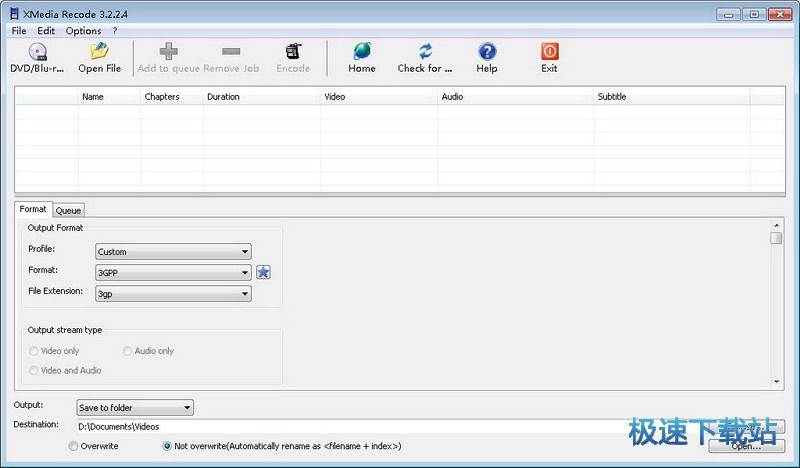Open the File Extension dropdown showing 3gp
The image size is (800, 468).
tap(173, 294)
